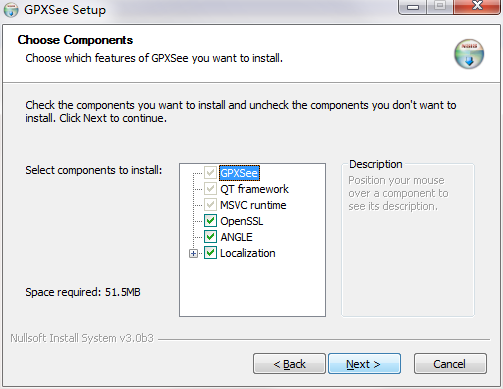The height and width of the screenshot is (389, 503).
Task: Cancel the GPXSee installation
Action: click(450, 364)
